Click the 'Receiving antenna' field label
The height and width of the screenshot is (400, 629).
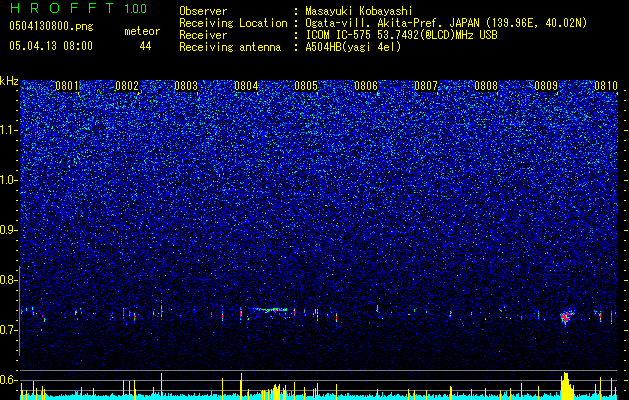click(230, 47)
